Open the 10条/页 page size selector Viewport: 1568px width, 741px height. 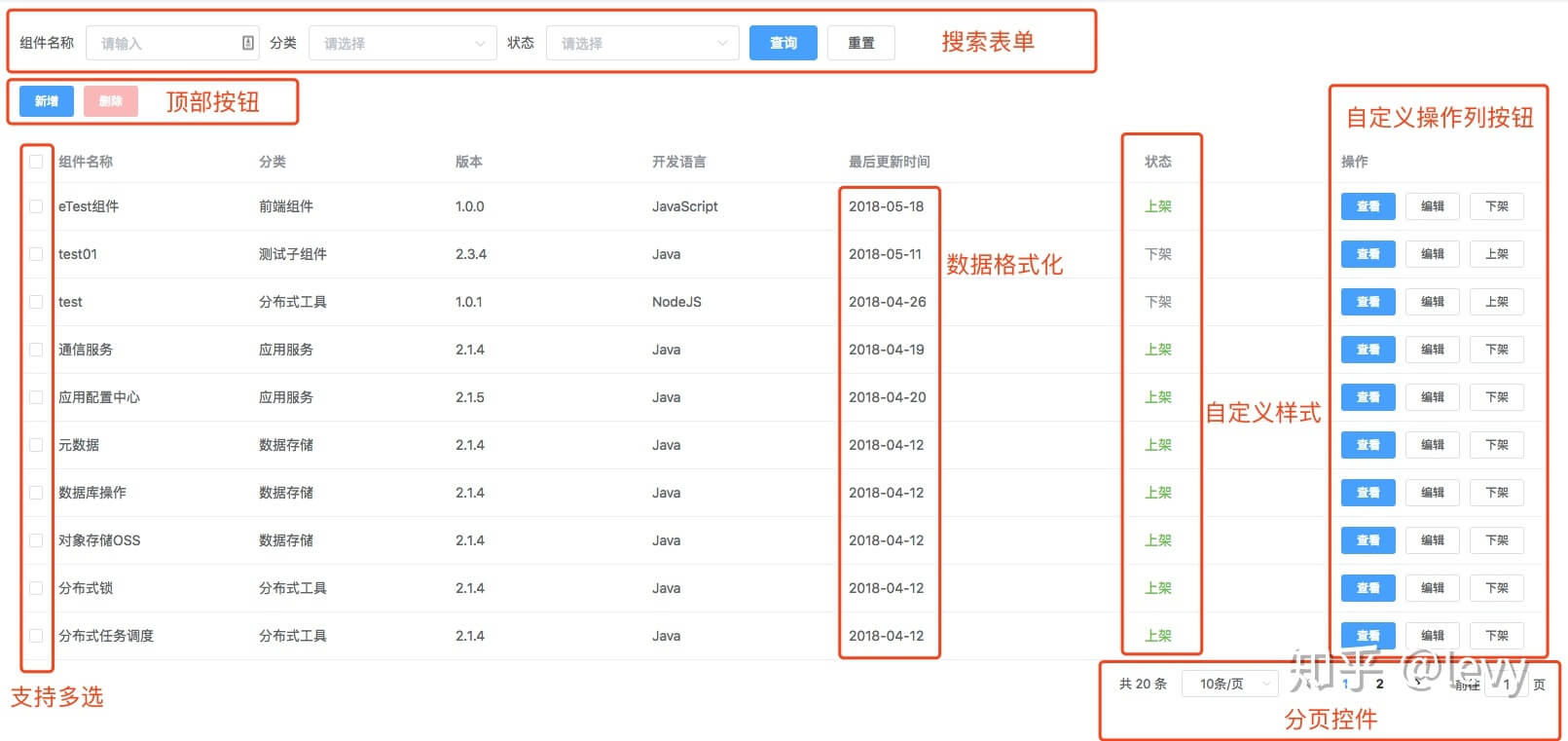click(1230, 684)
